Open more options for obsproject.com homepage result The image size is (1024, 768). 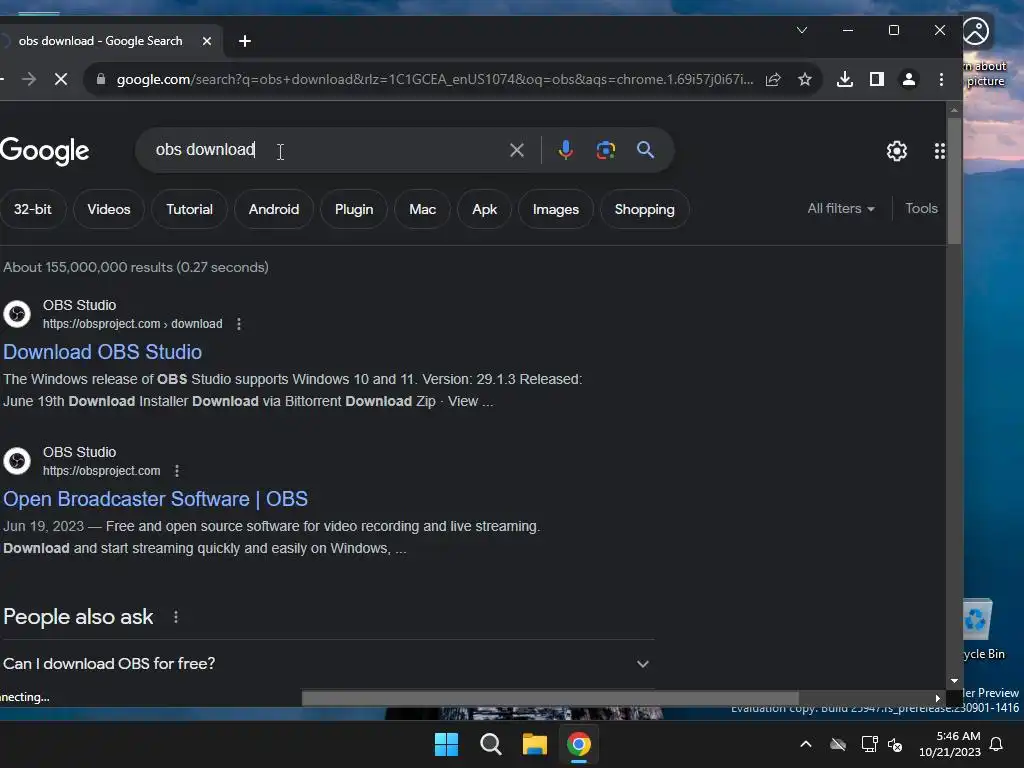pos(177,471)
